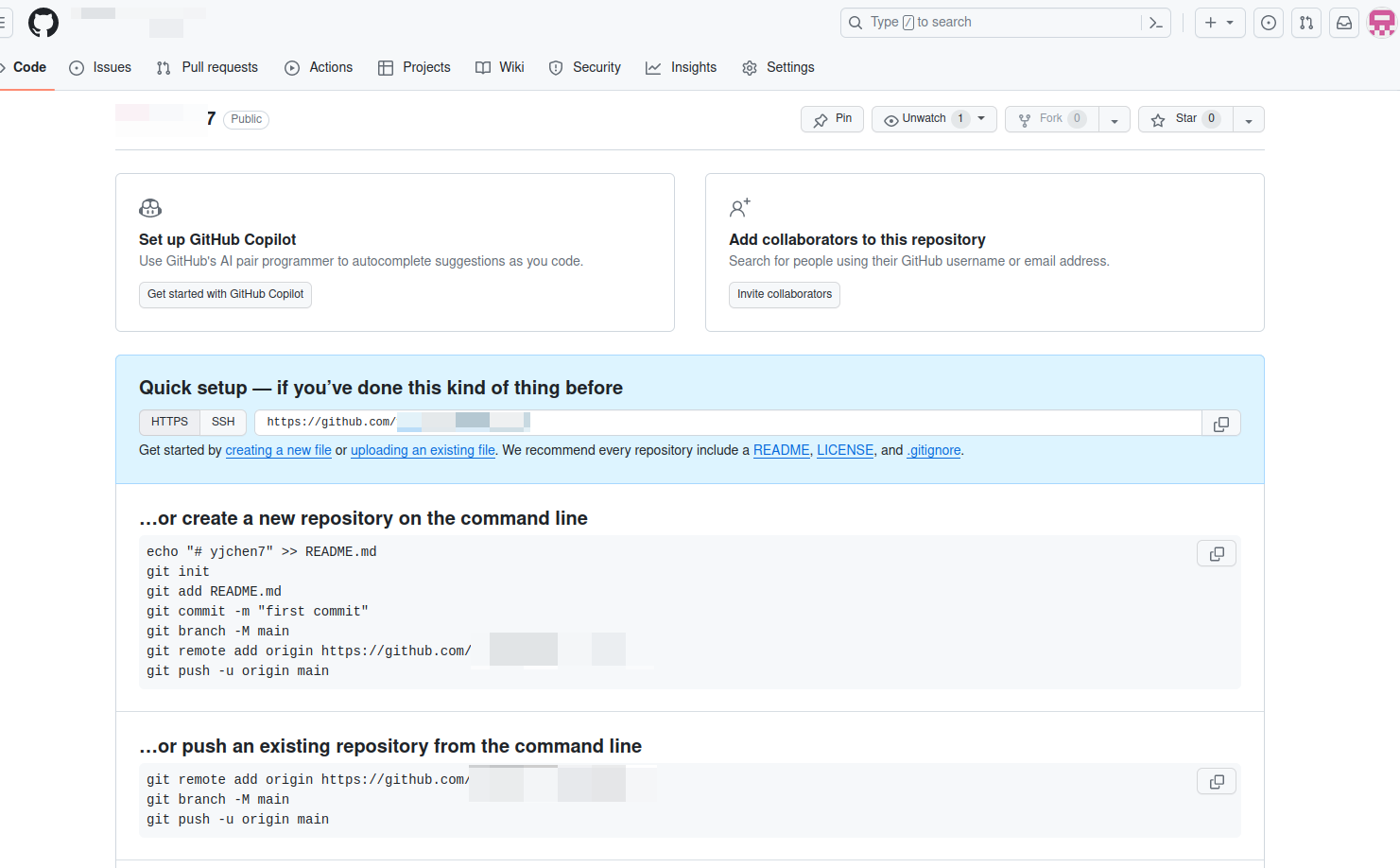
Task: Open the .gitignore link
Action: [x=934, y=450]
